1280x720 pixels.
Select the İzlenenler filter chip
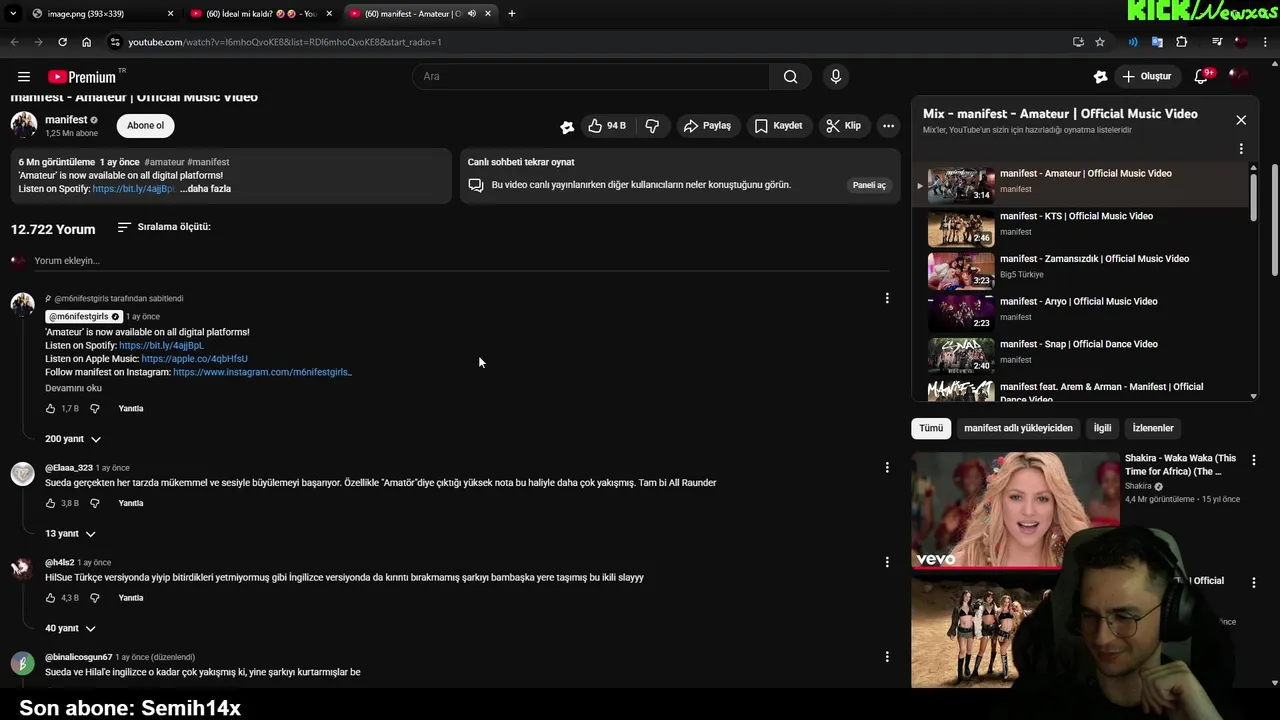pyautogui.click(x=1153, y=428)
